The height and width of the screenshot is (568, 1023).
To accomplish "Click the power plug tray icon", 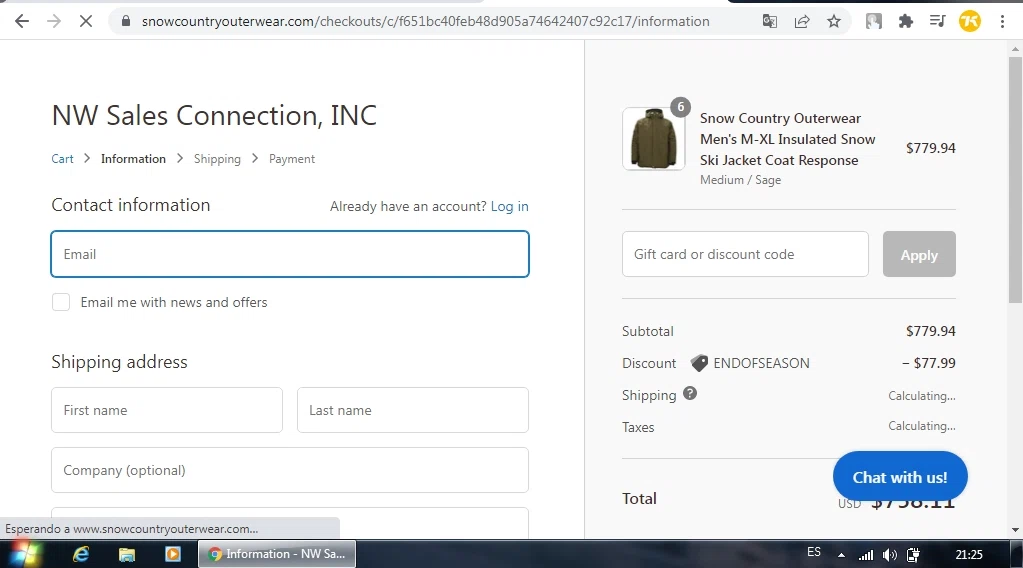I will pos(913,555).
